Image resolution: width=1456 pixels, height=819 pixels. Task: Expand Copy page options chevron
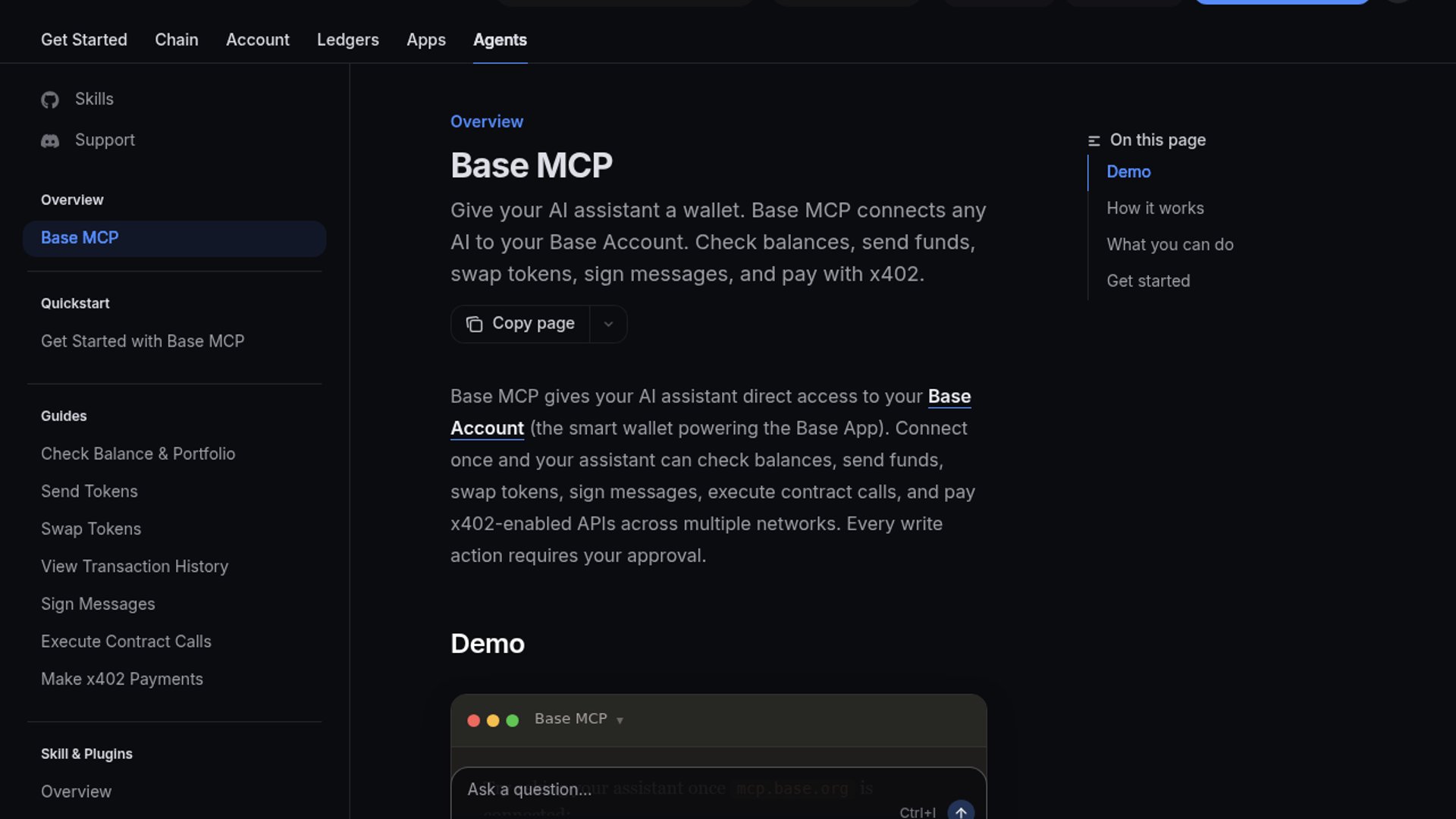tap(608, 325)
